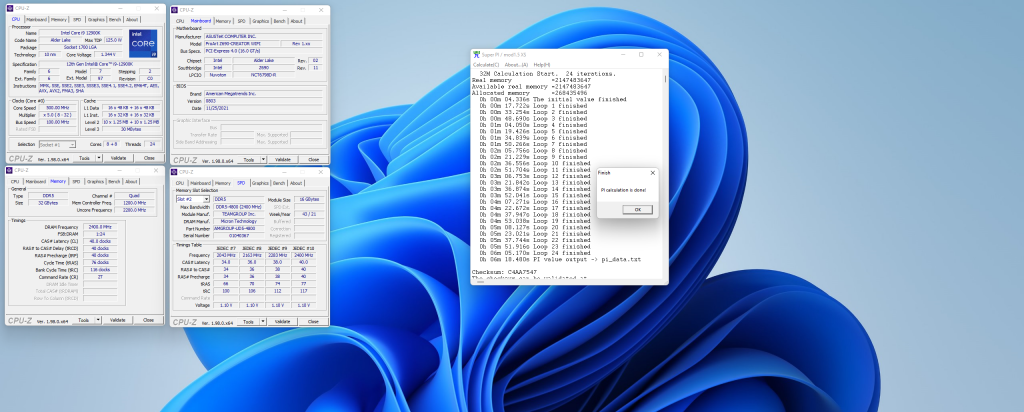This screenshot has height=412, width=1024.
Task: Click the Intel Core i9 logo badge
Action: pyautogui.click(x=143, y=44)
